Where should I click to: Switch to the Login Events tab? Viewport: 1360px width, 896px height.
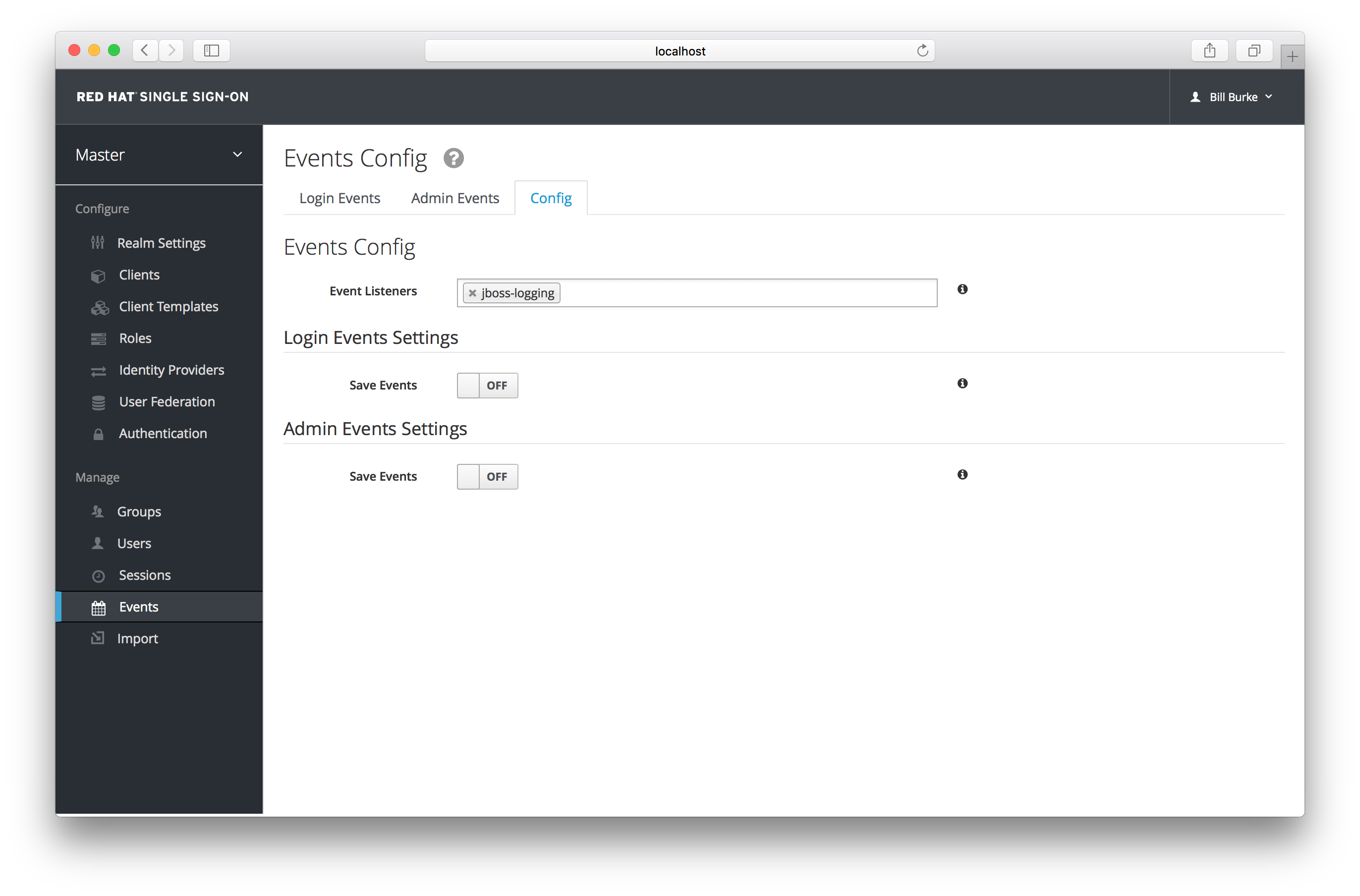(x=340, y=198)
